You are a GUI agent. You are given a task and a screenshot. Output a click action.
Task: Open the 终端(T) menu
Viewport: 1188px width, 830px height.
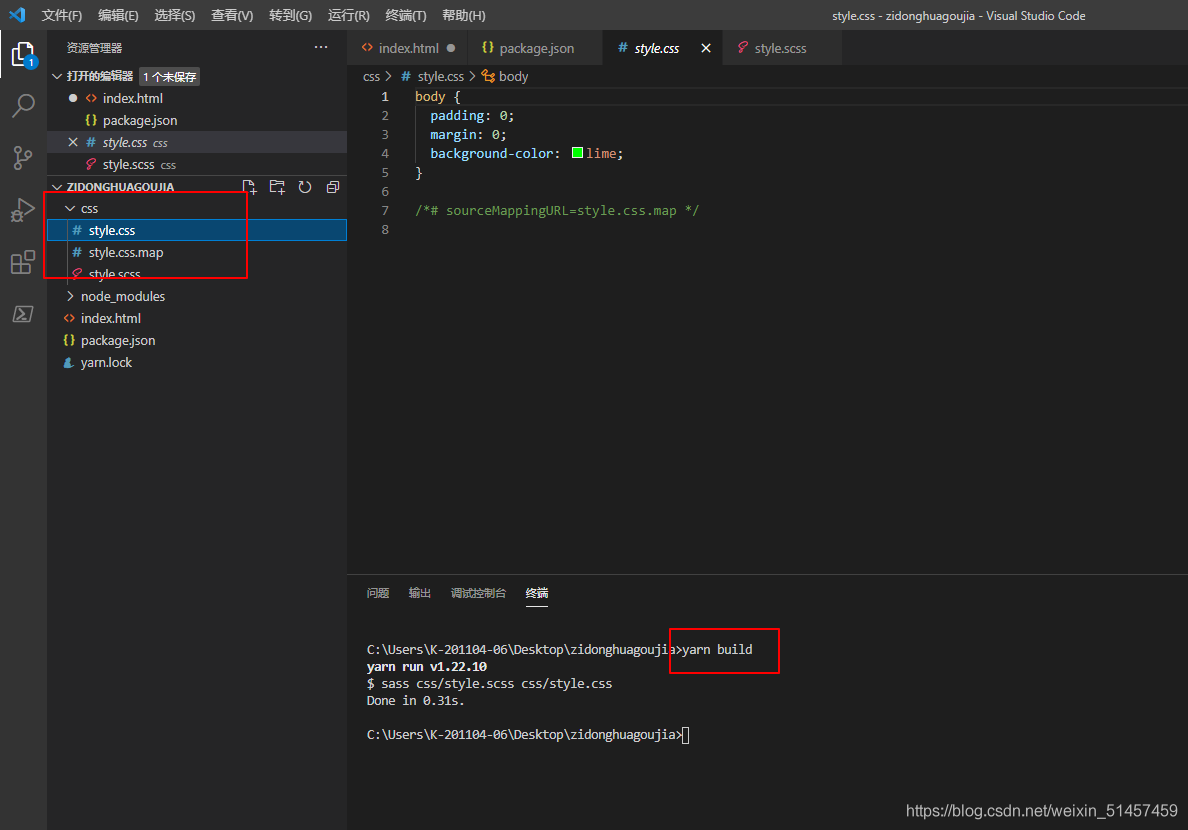pyautogui.click(x=405, y=15)
